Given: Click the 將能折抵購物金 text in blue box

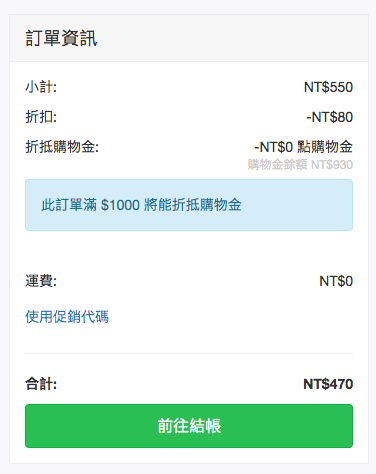Looking at the screenshot, I should pos(193,205).
